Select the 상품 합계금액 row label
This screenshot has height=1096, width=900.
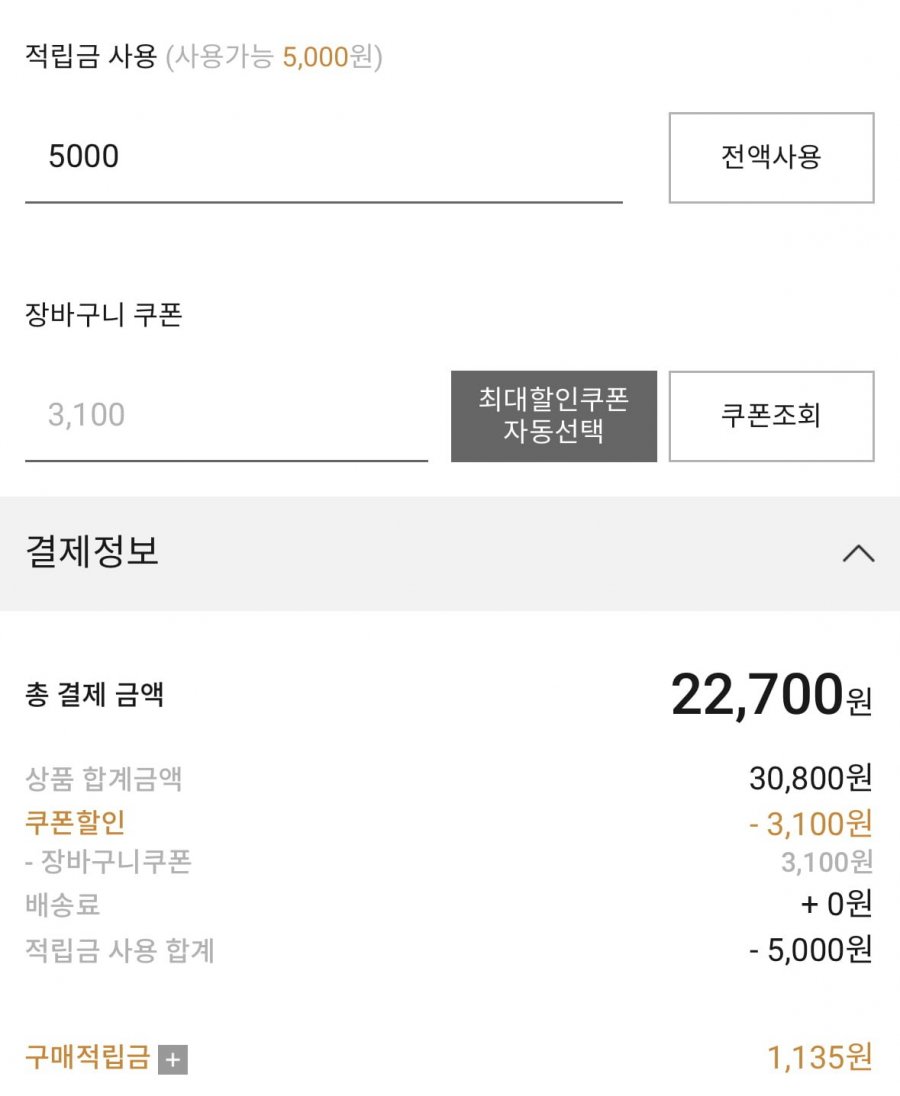103,778
